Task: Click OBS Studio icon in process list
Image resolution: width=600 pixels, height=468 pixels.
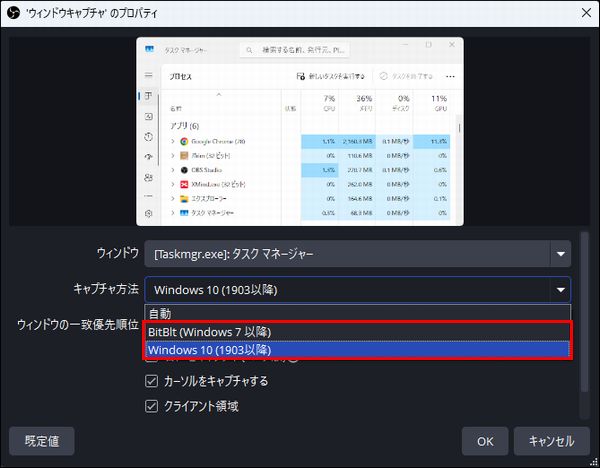Action: point(184,170)
